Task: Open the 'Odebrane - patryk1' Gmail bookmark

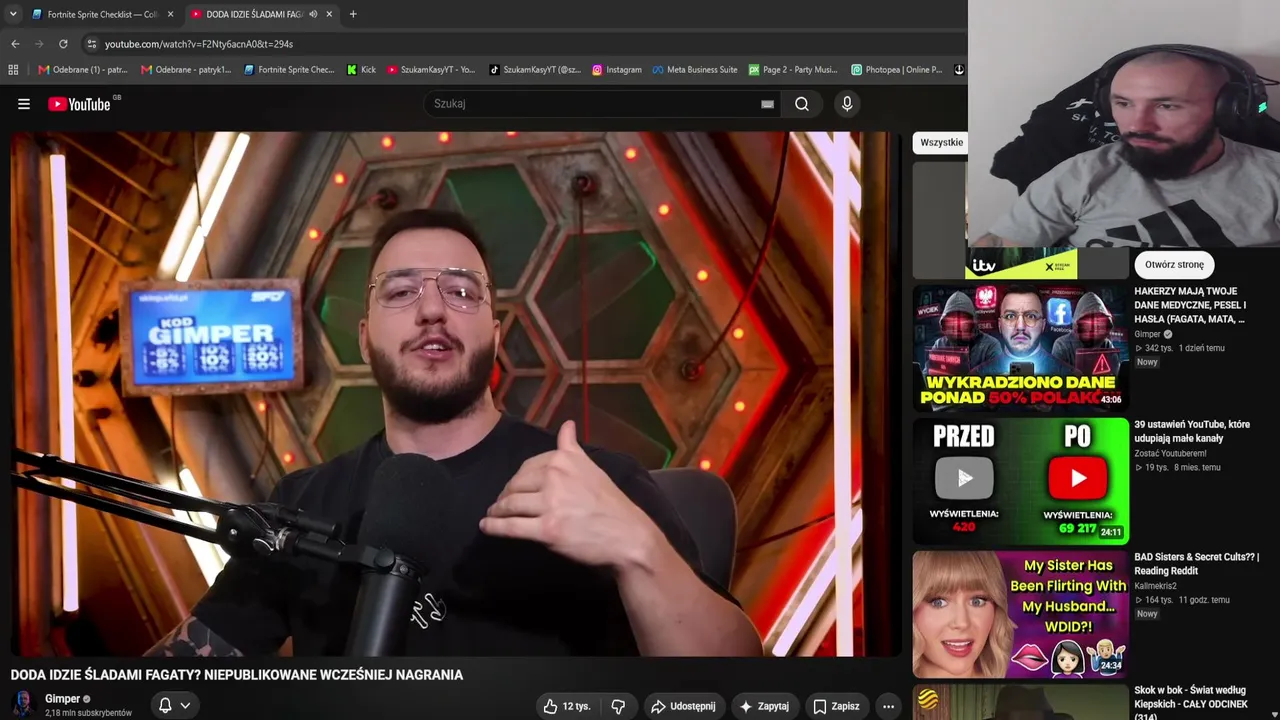Action: pyautogui.click(x=186, y=70)
